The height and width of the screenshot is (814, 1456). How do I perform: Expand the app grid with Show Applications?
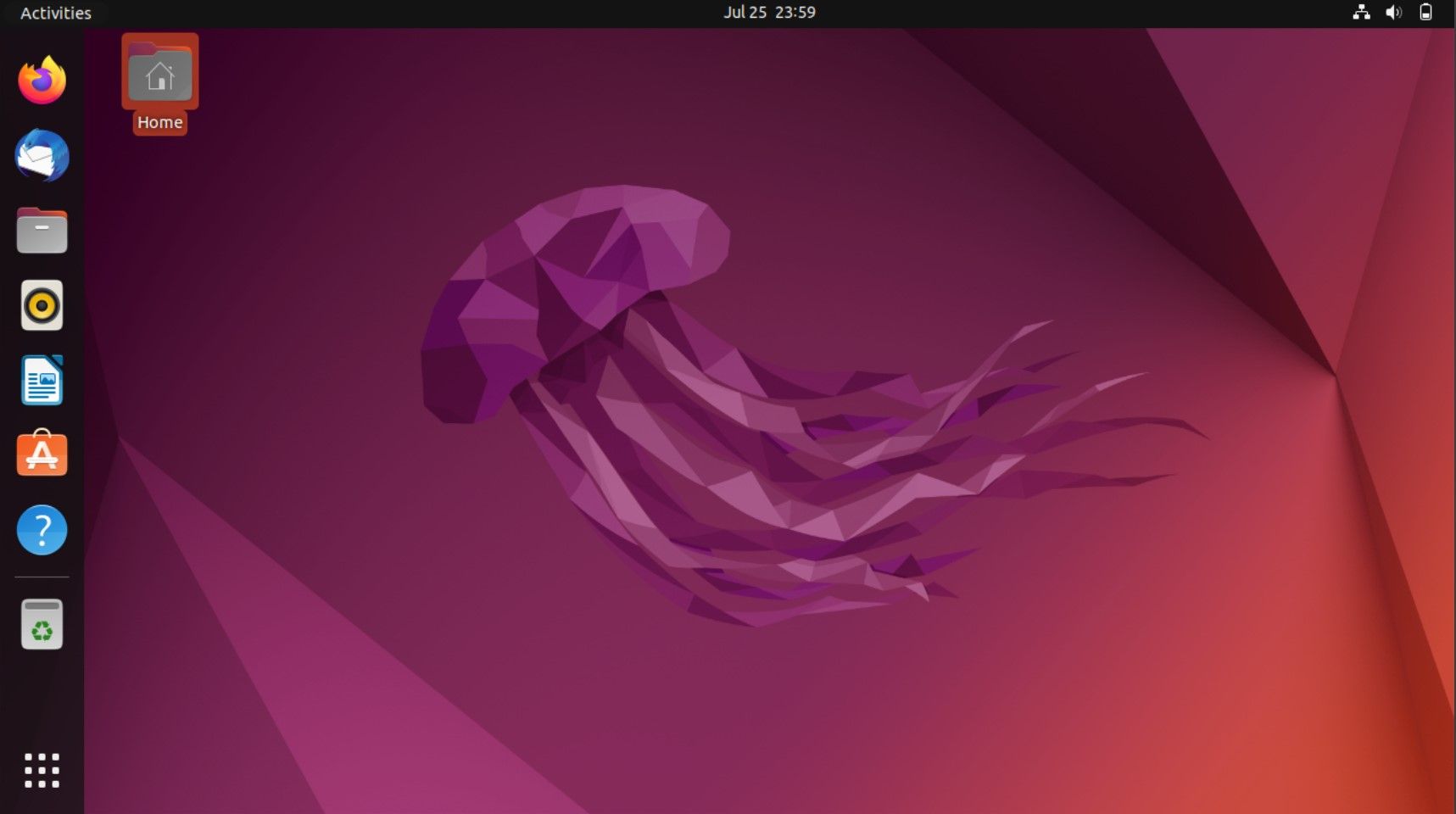[41, 770]
